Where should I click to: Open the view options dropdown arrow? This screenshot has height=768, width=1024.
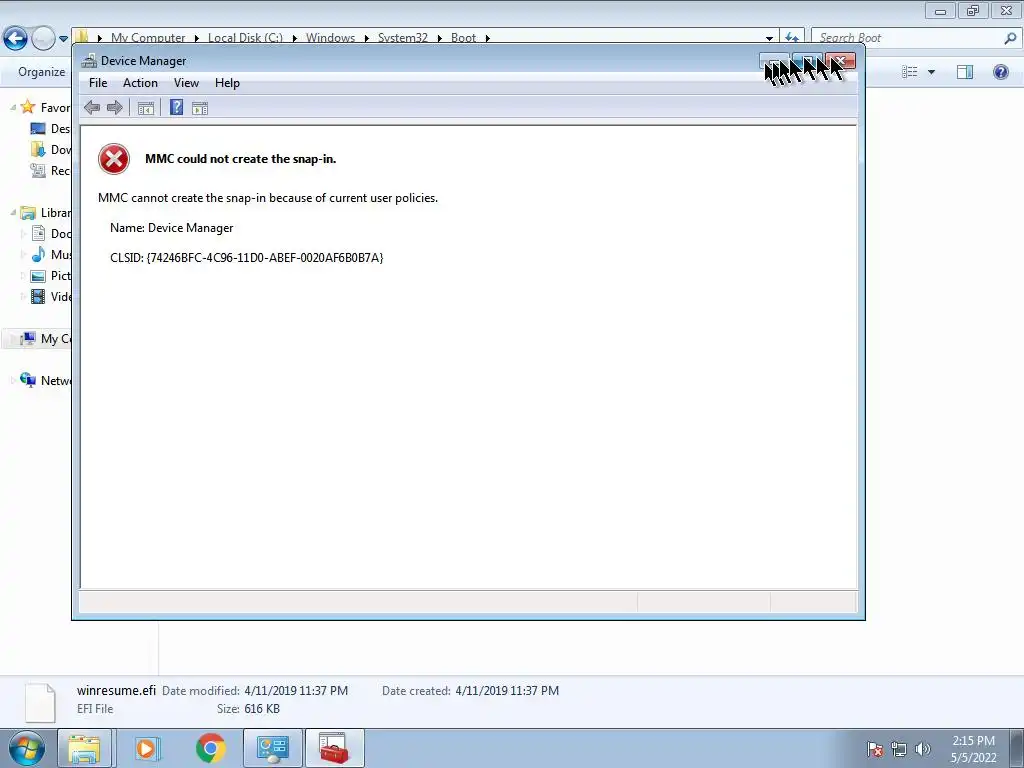tap(931, 72)
